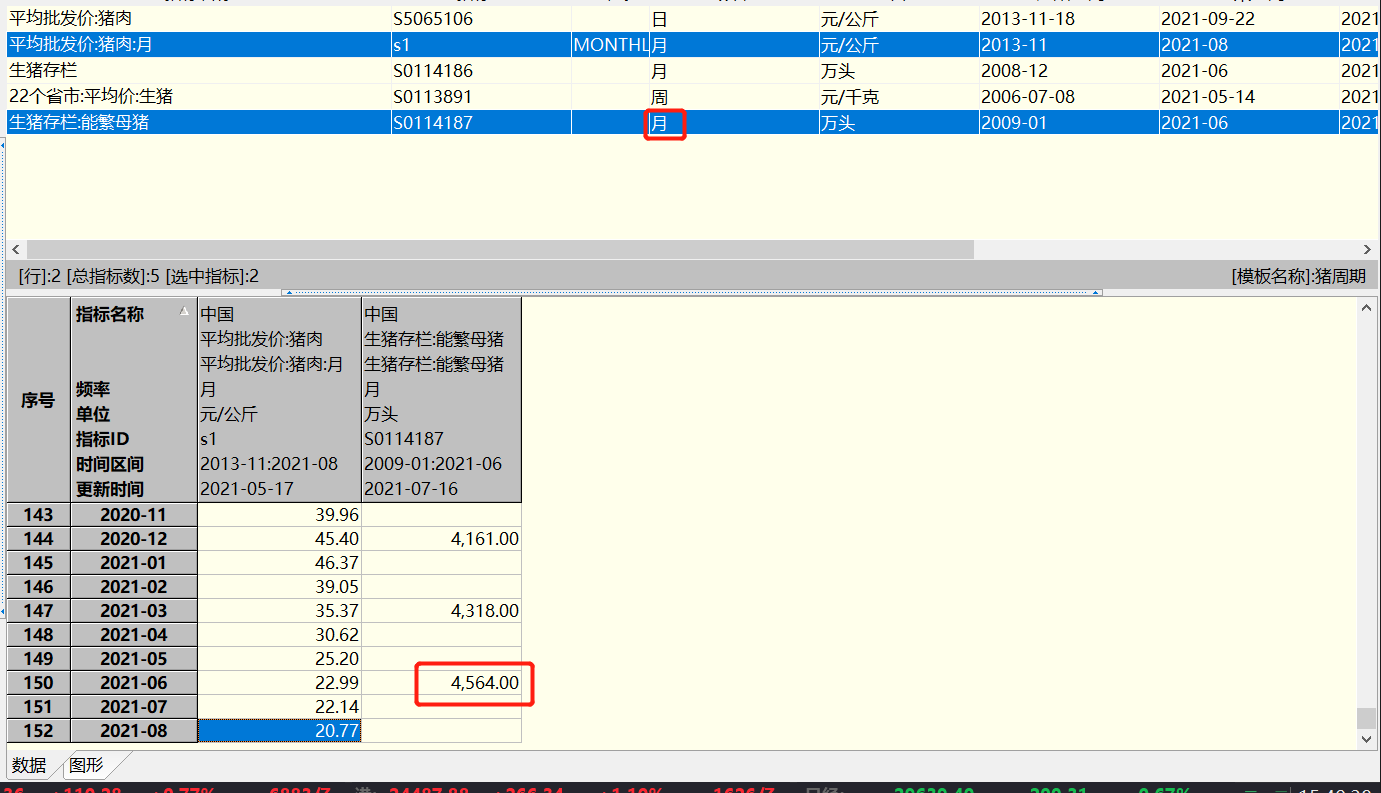Select the 20.77 cell for 2021-08
1381x793 pixels.
[x=279, y=731]
